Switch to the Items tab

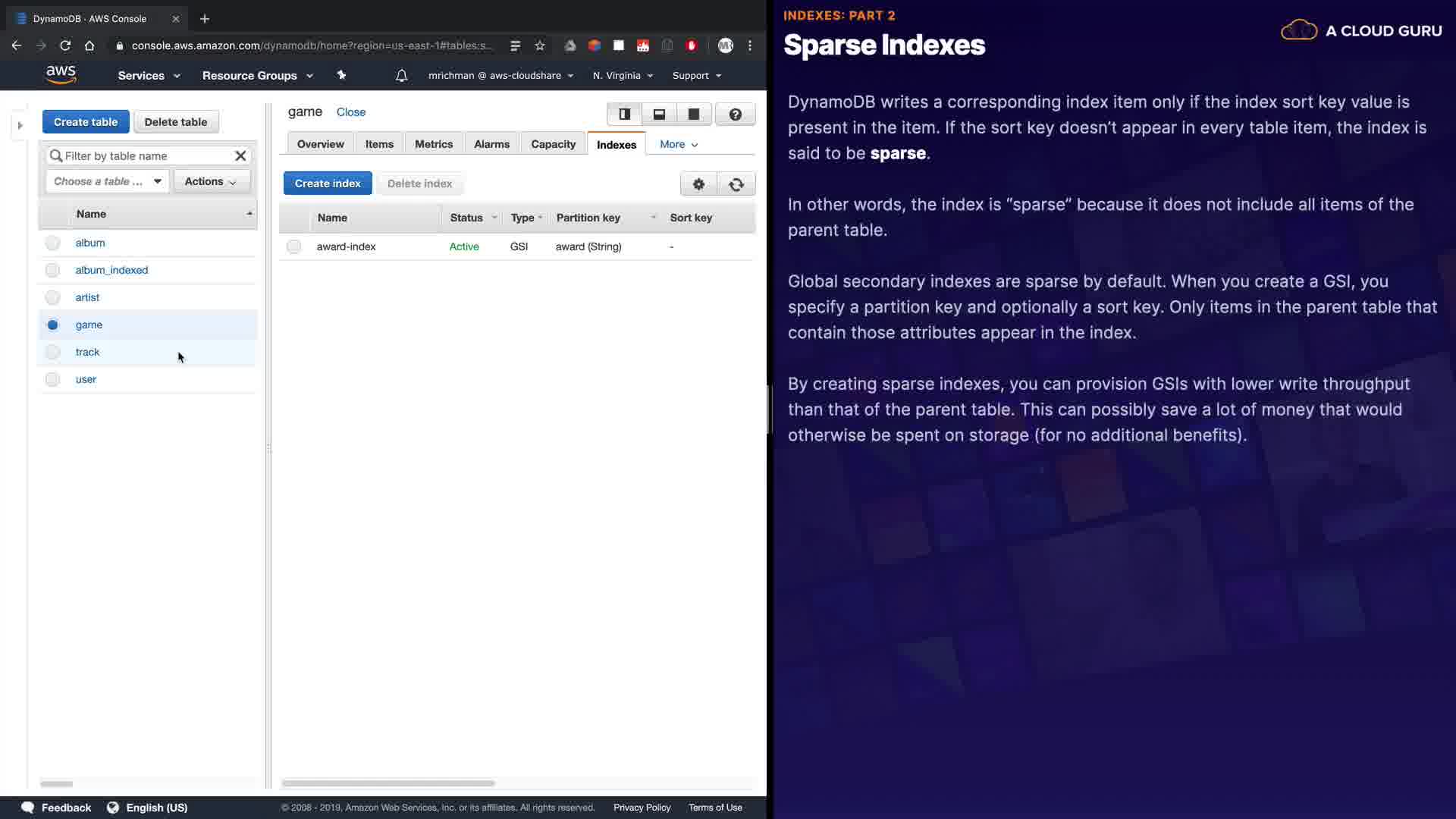click(379, 144)
